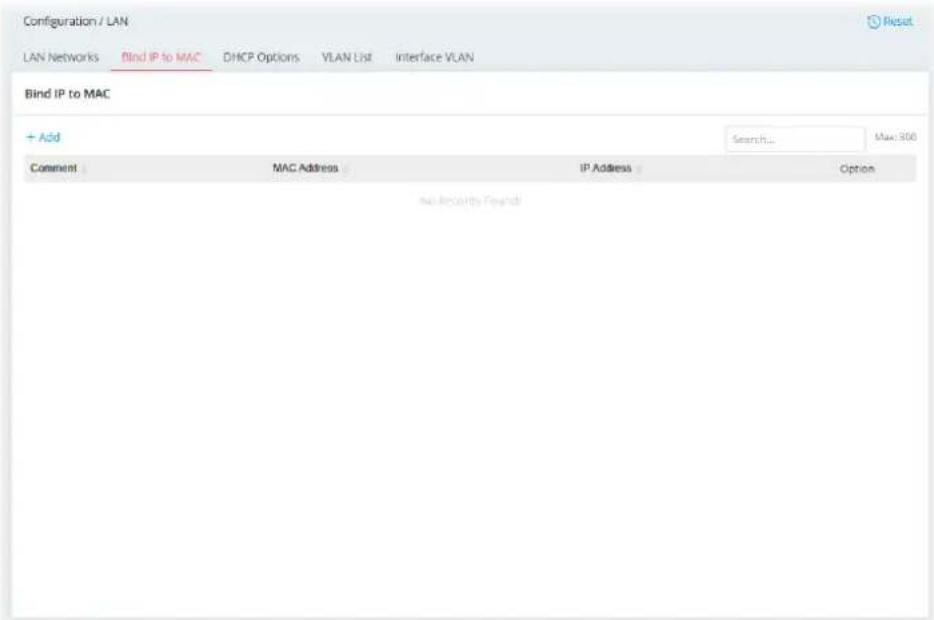Click the Max entries label
Viewport: 934px width, 620px height.
(x=895, y=137)
